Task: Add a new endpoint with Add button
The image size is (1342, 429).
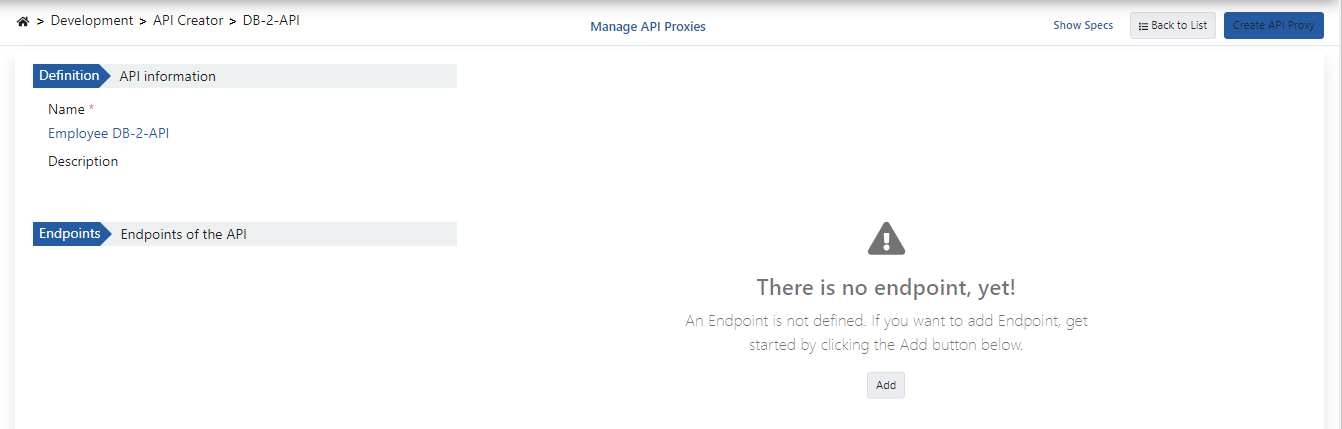Action: (x=886, y=385)
